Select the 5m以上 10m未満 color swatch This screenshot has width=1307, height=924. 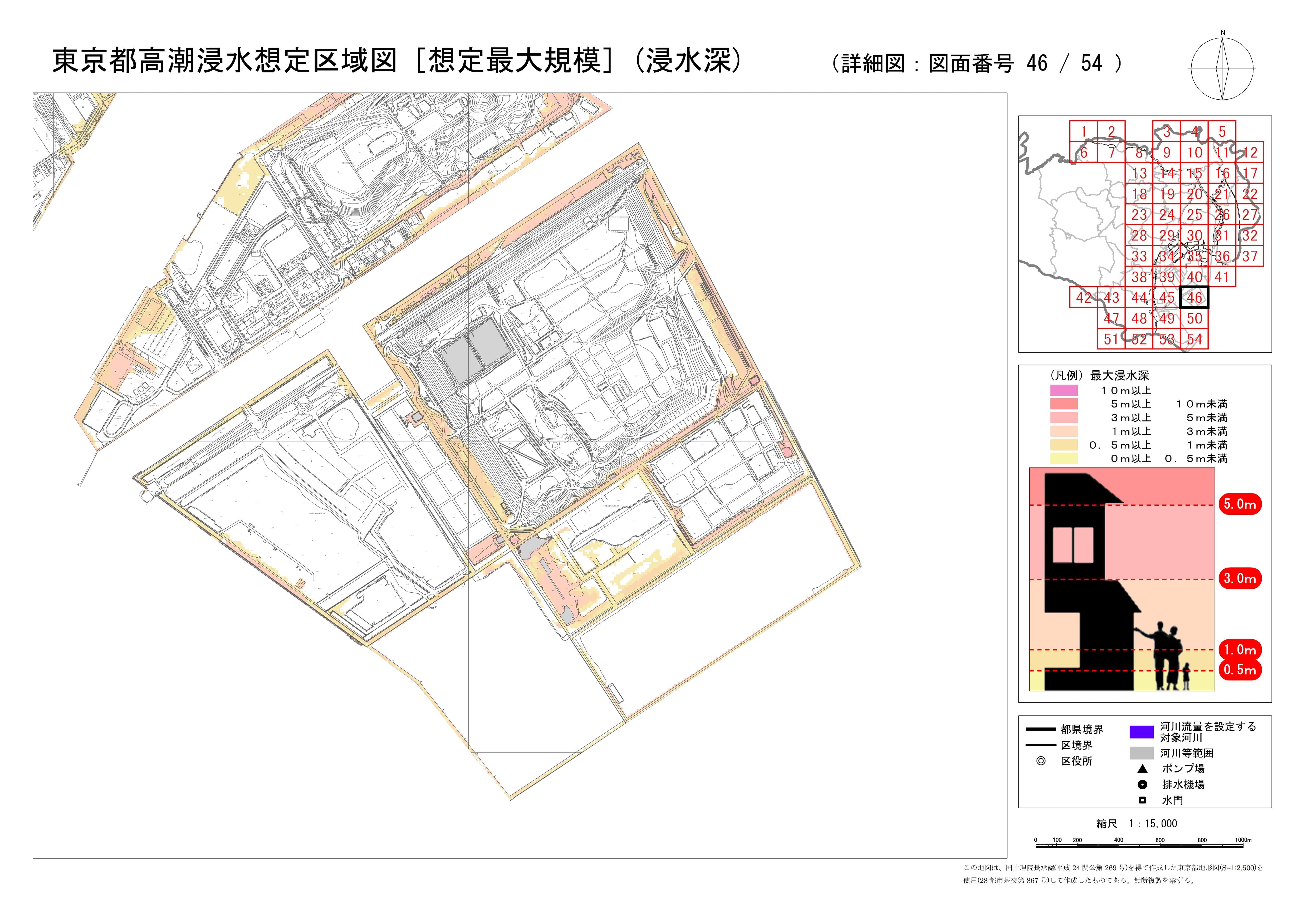[1064, 404]
